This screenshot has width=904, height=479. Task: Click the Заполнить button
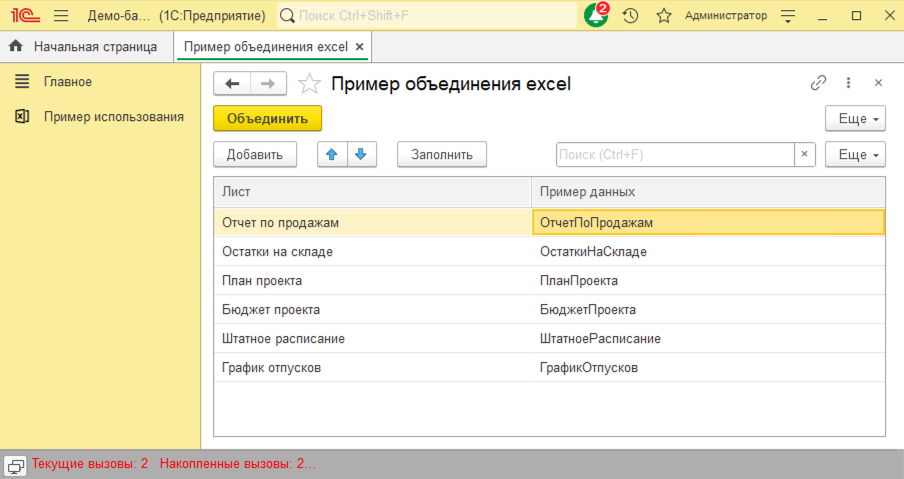[442, 154]
